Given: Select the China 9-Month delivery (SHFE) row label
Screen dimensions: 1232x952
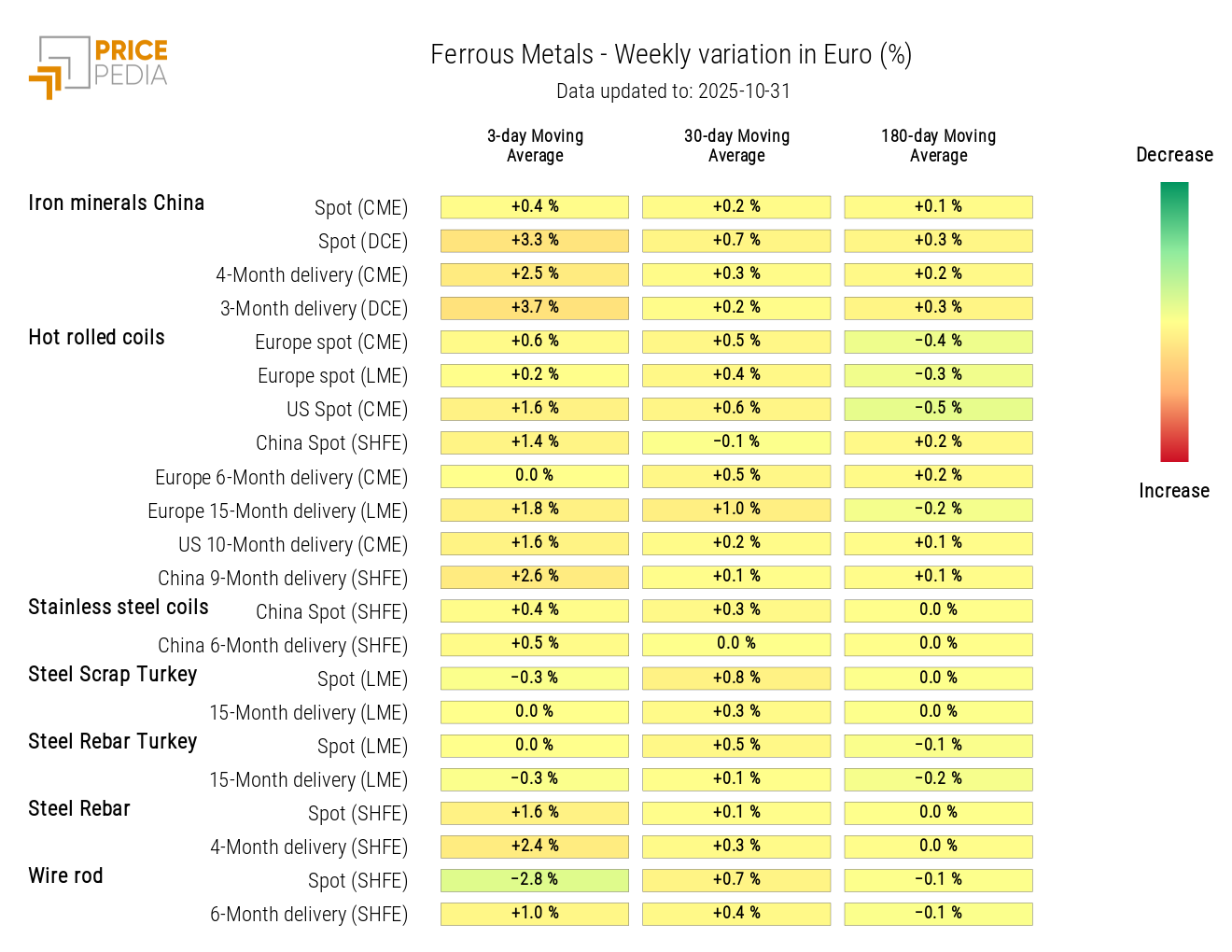Looking at the screenshot, I should tap(282, 579).
